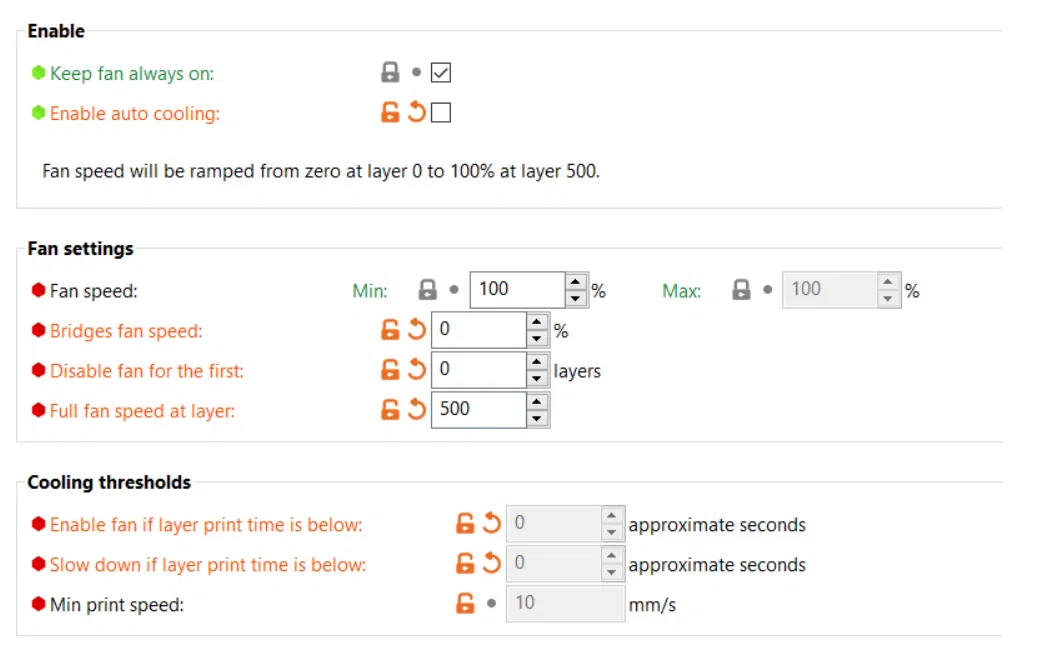
Task: Reset Enable fan if layer print time threshold
Action: tap(491, 523)
